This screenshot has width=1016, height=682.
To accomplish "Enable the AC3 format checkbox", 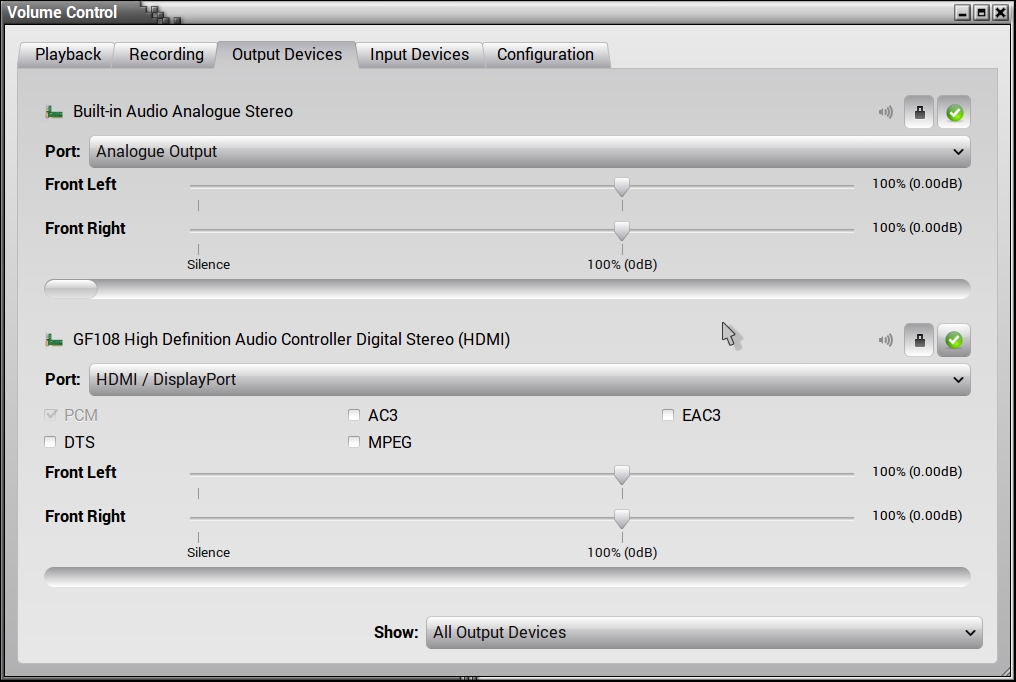I will [x=354, y=415].
